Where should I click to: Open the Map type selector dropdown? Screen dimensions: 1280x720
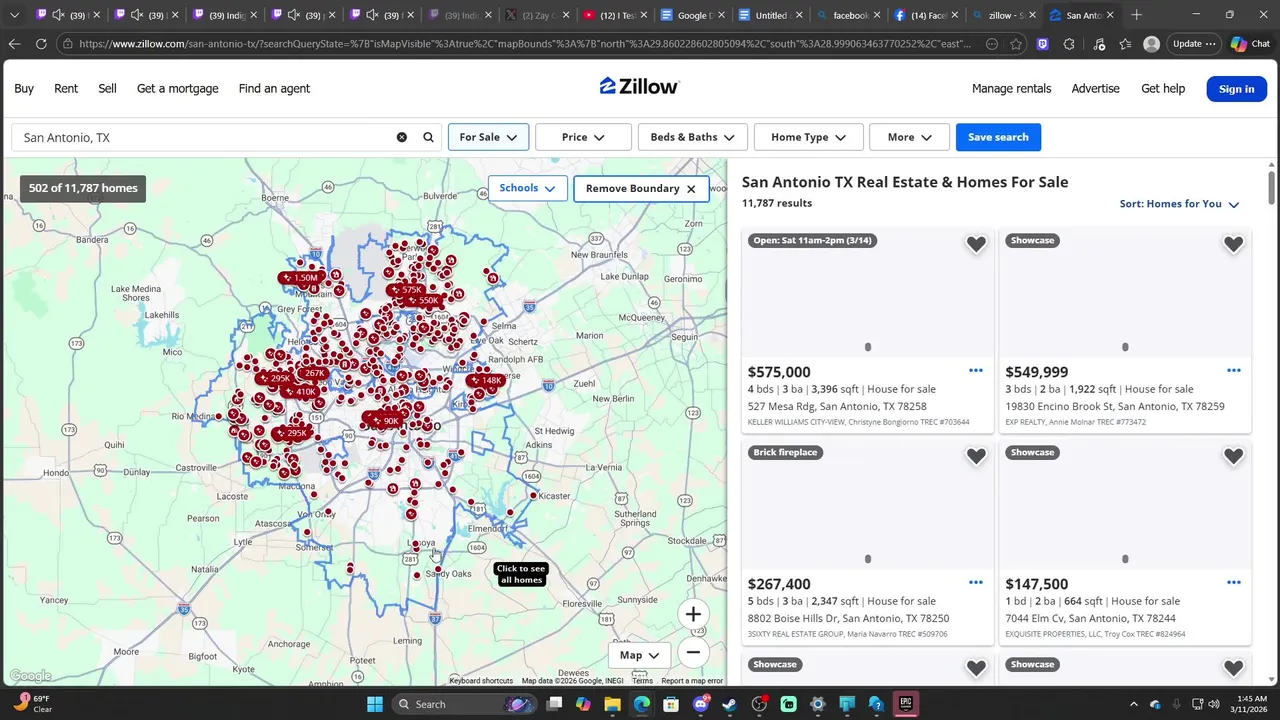[639, 655]
